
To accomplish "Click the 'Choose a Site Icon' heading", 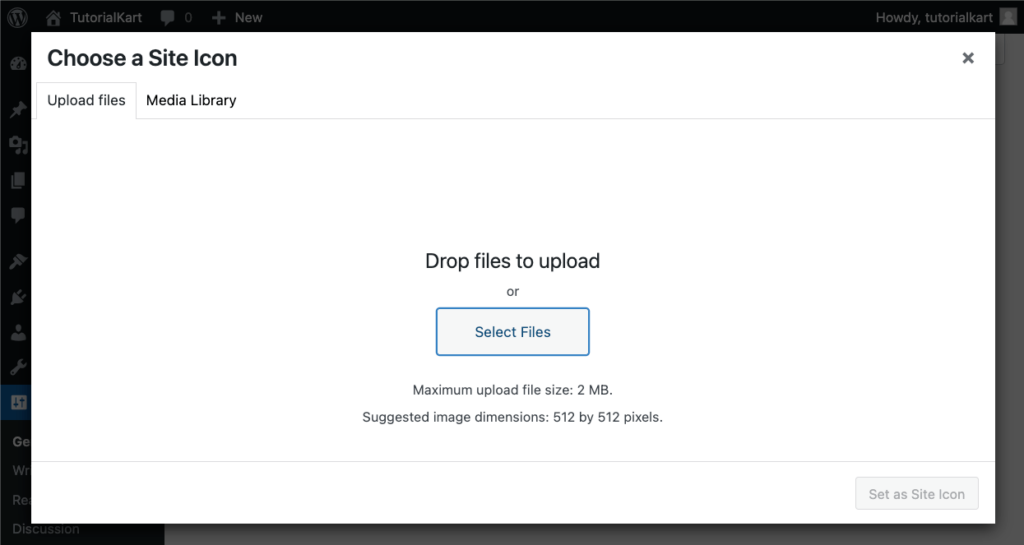I will tap(142, 58).
